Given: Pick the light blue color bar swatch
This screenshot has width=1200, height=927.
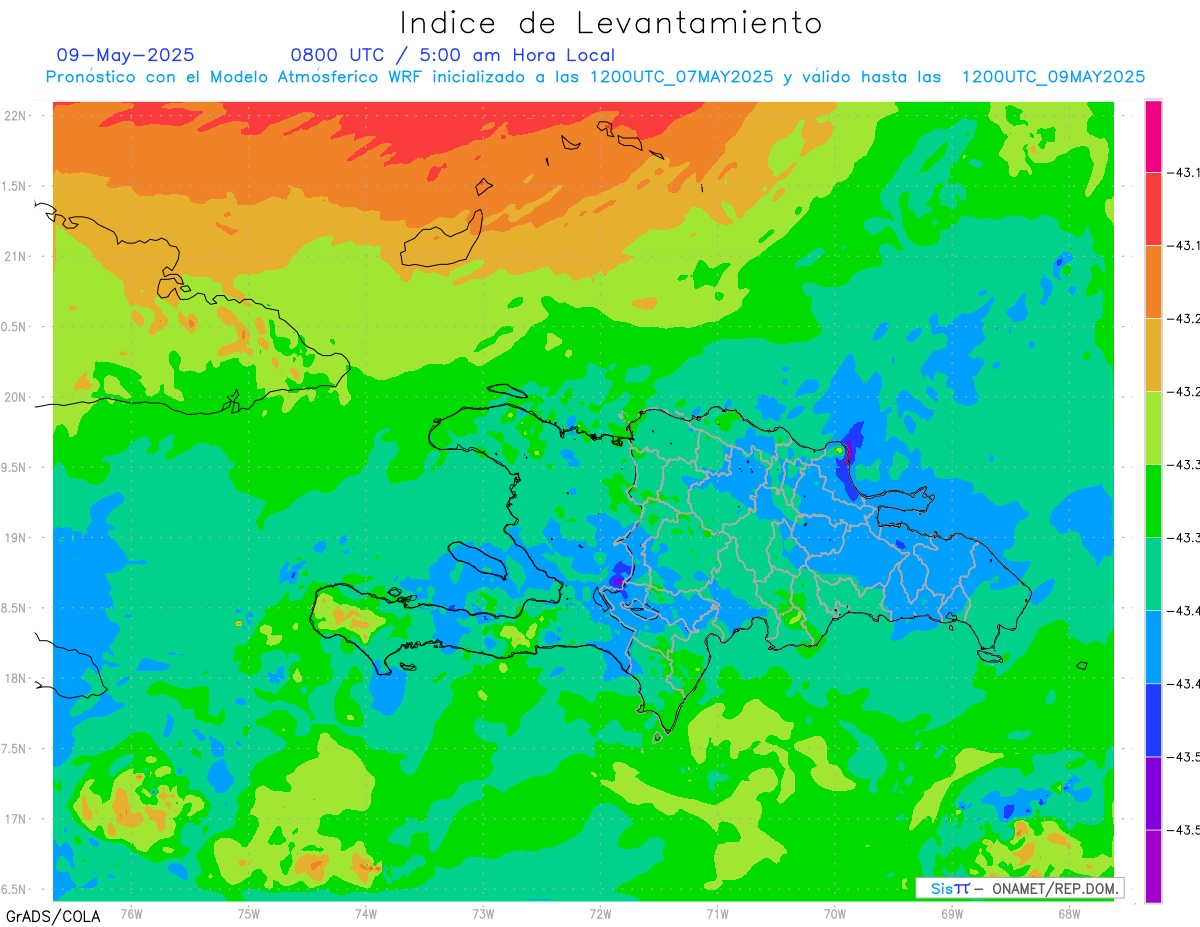Looking at the screenshot, I should [x=1153, y=647].
